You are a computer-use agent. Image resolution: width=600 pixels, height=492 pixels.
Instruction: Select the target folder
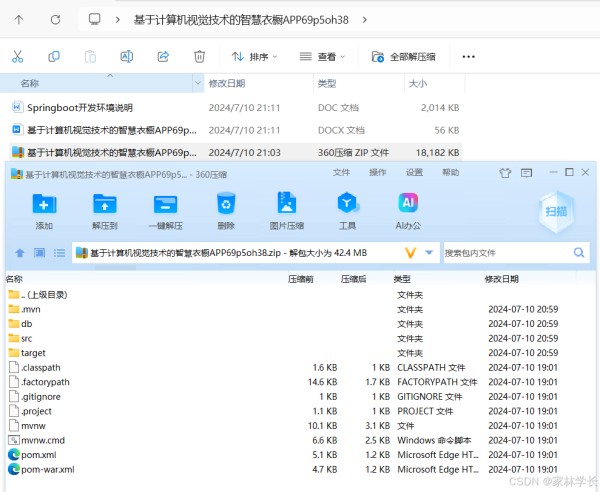click(27, 353)
